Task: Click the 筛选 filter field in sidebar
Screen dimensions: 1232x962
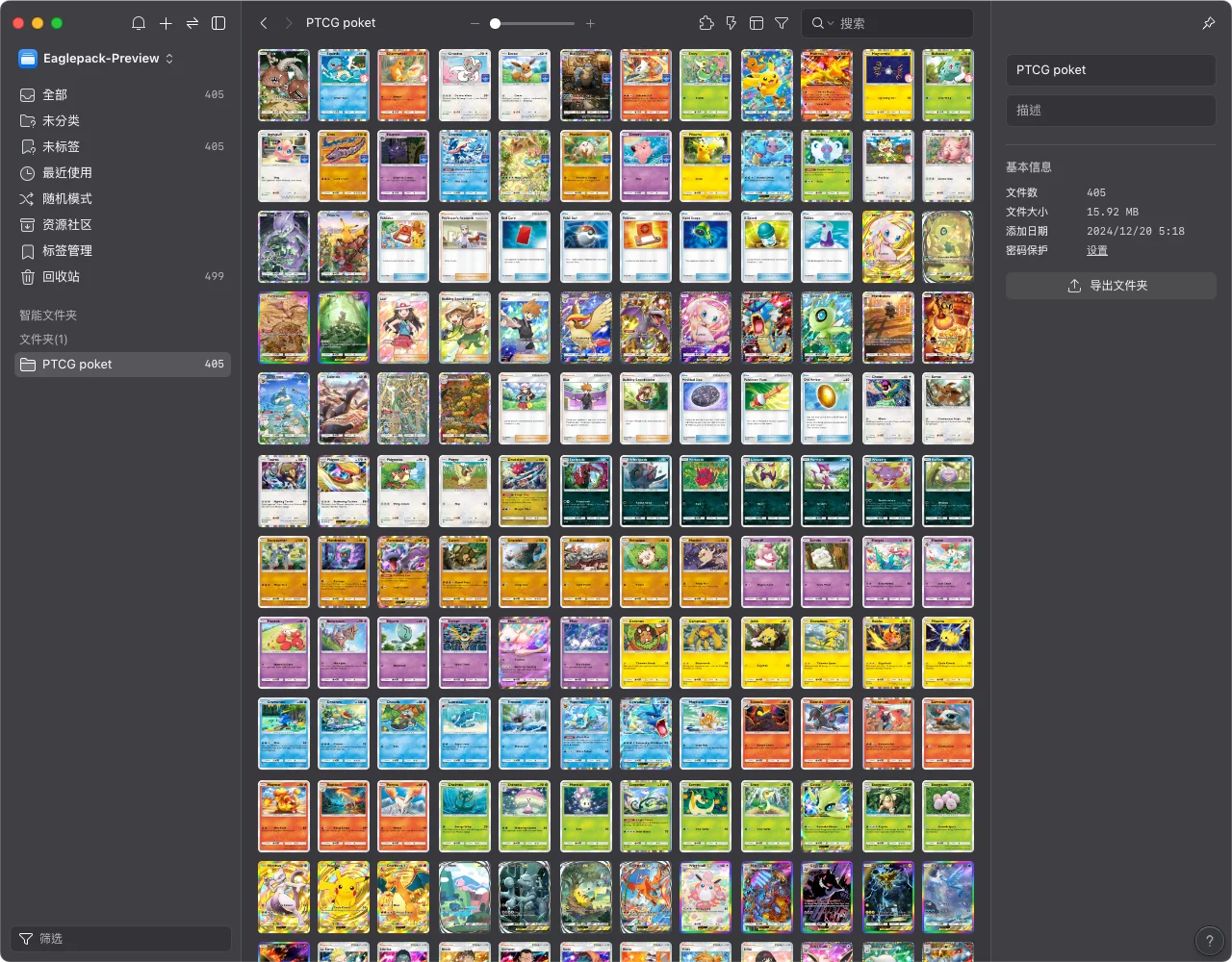Action: pos(121,938)
